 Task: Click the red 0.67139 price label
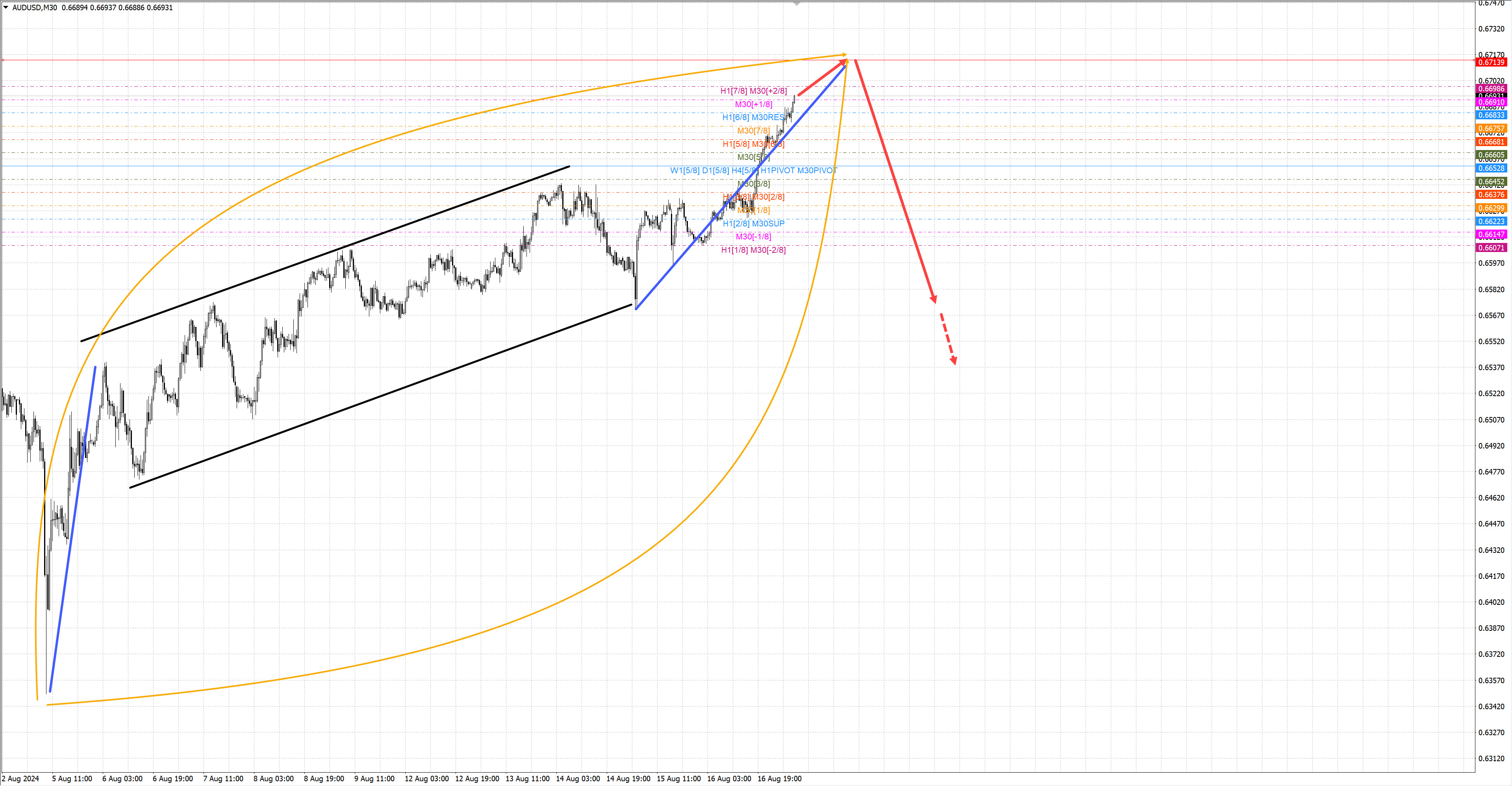tap(1491, 62)
